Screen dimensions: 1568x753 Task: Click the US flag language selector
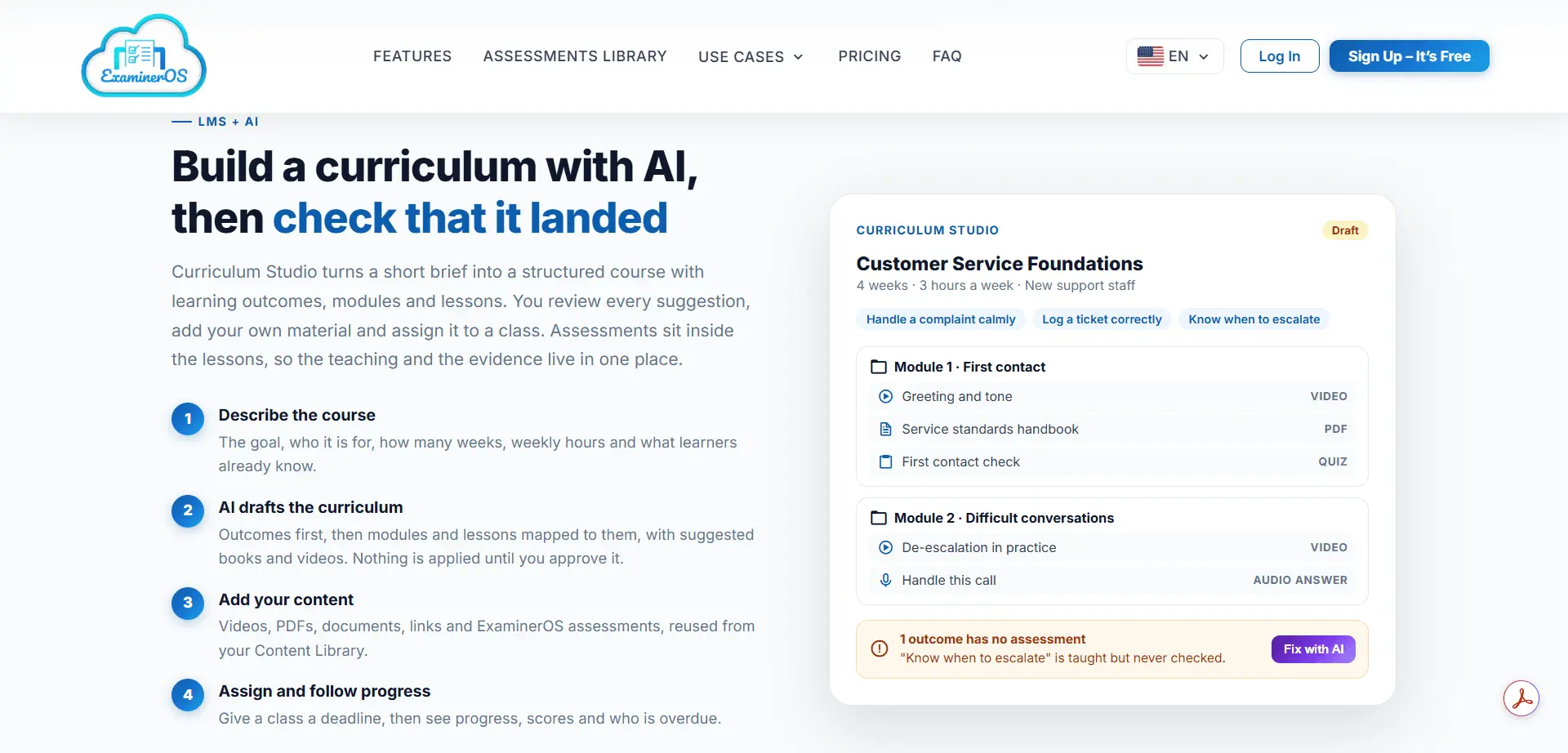click(x=1151, y=56)
